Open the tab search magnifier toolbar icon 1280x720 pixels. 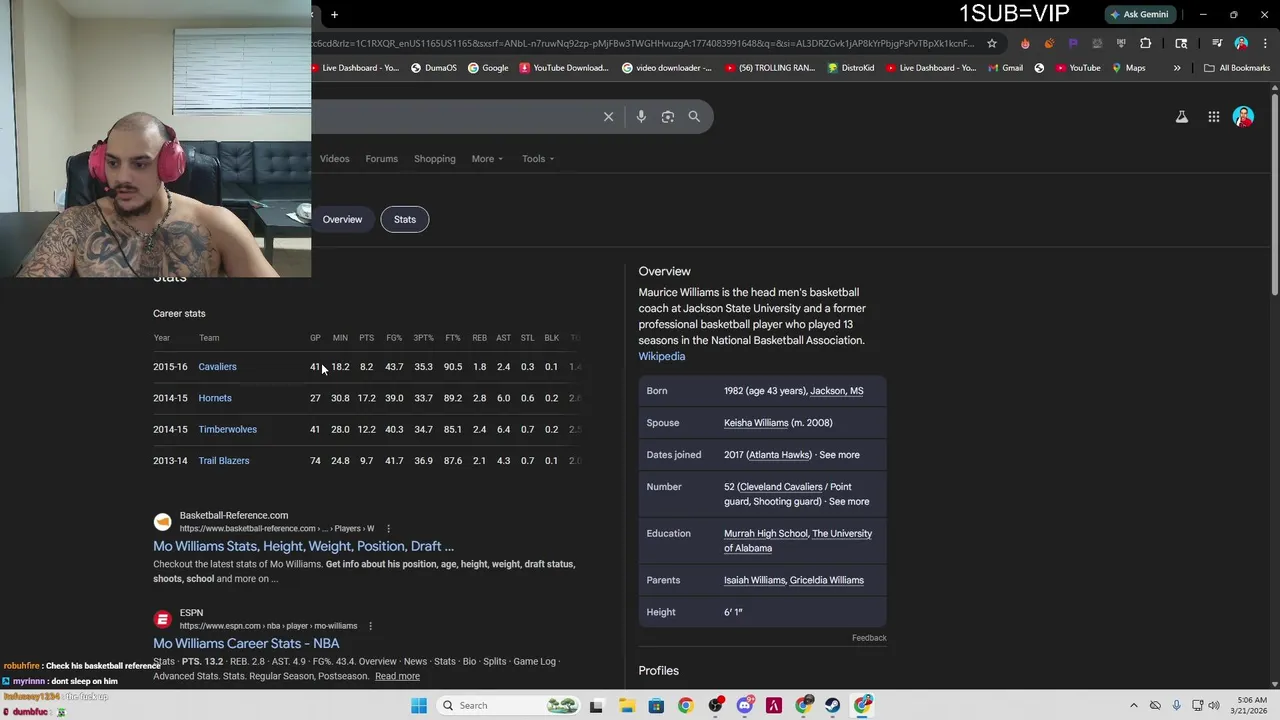pyautogui.click(x=1181, y=43)
